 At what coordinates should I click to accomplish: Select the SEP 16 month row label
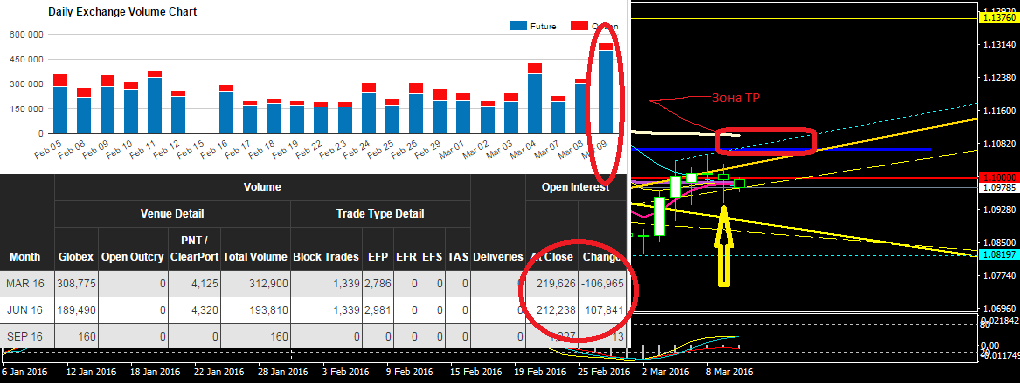pyautogui.click(x=24, y=336)
